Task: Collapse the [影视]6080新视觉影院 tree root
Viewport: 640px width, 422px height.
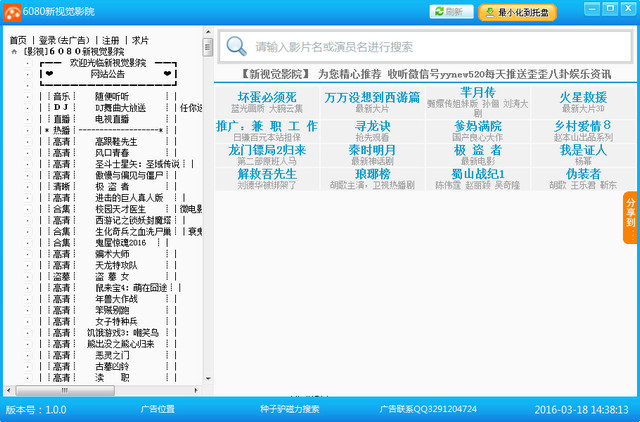Action: (x=14, y=52)
